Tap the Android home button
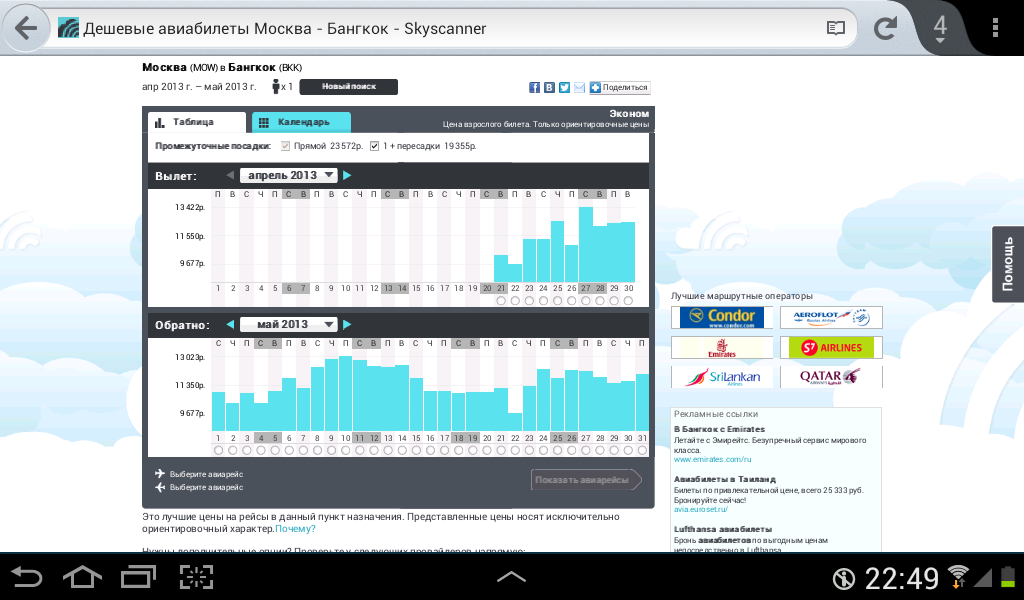1024x600 pixels. [x=82, y=577]
